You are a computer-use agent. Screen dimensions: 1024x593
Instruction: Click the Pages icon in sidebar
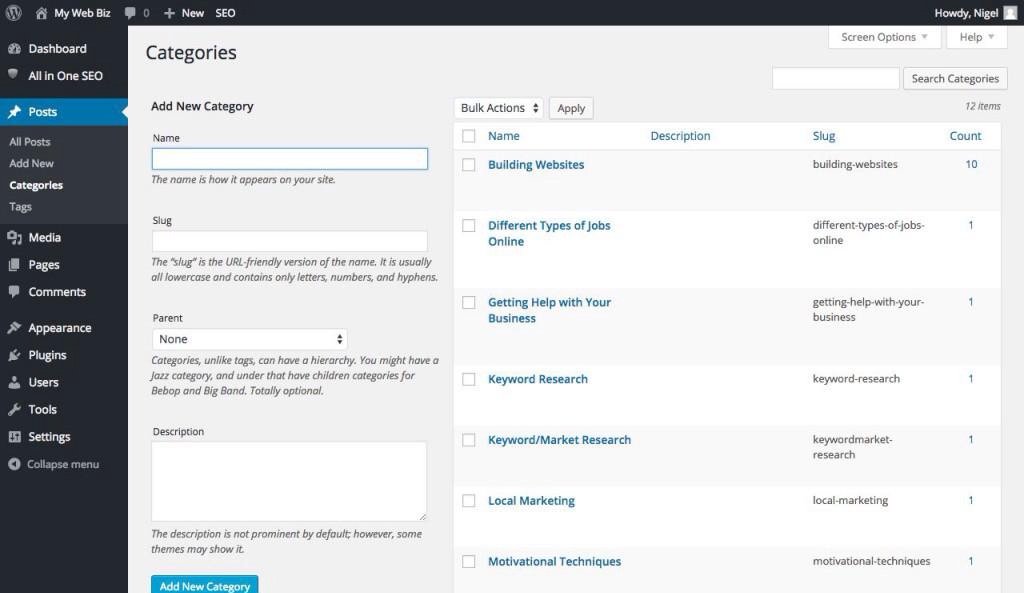pyautogui.click(x=14, y=264)
